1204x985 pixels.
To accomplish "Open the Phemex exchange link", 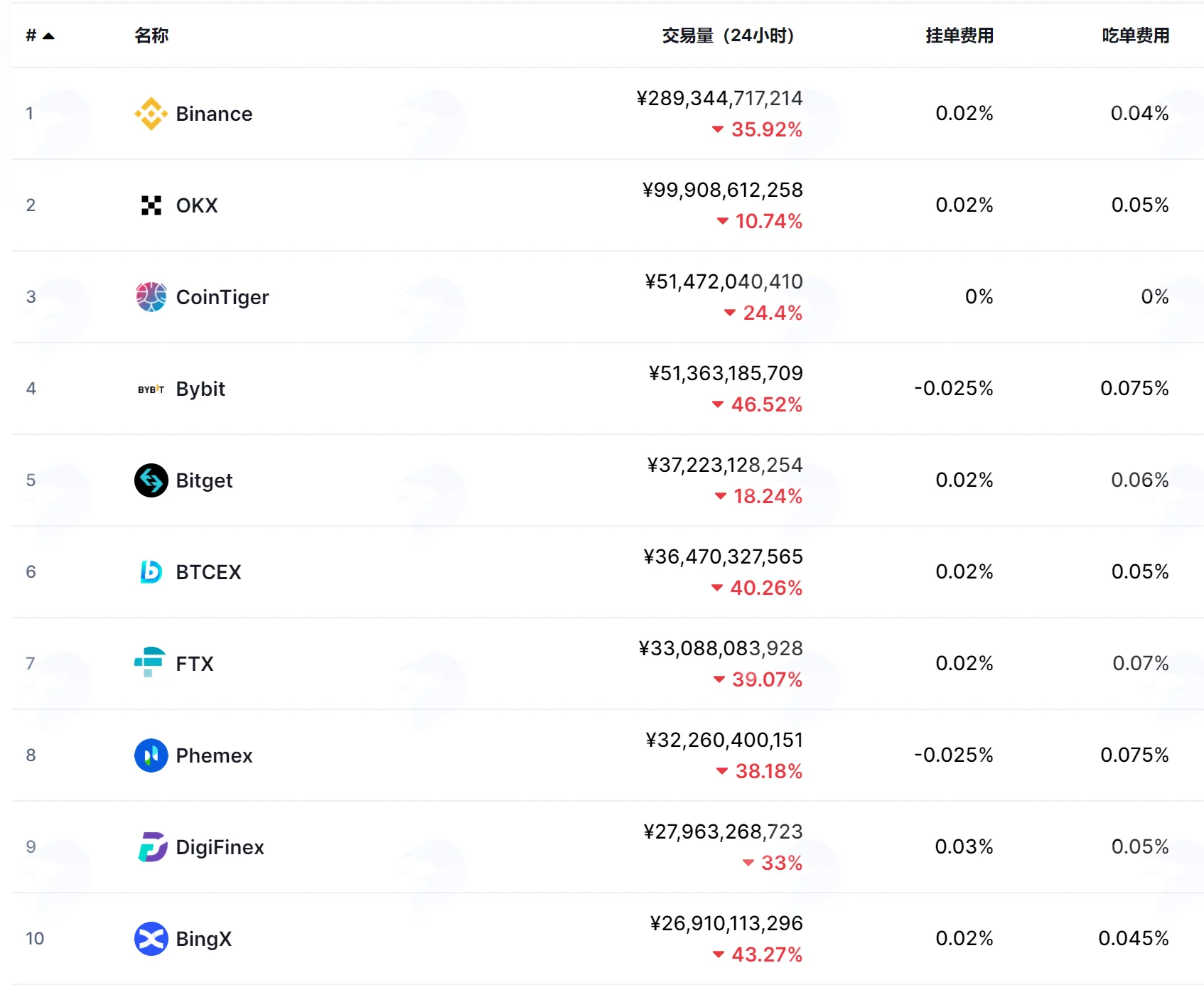I will pos(214,755).
